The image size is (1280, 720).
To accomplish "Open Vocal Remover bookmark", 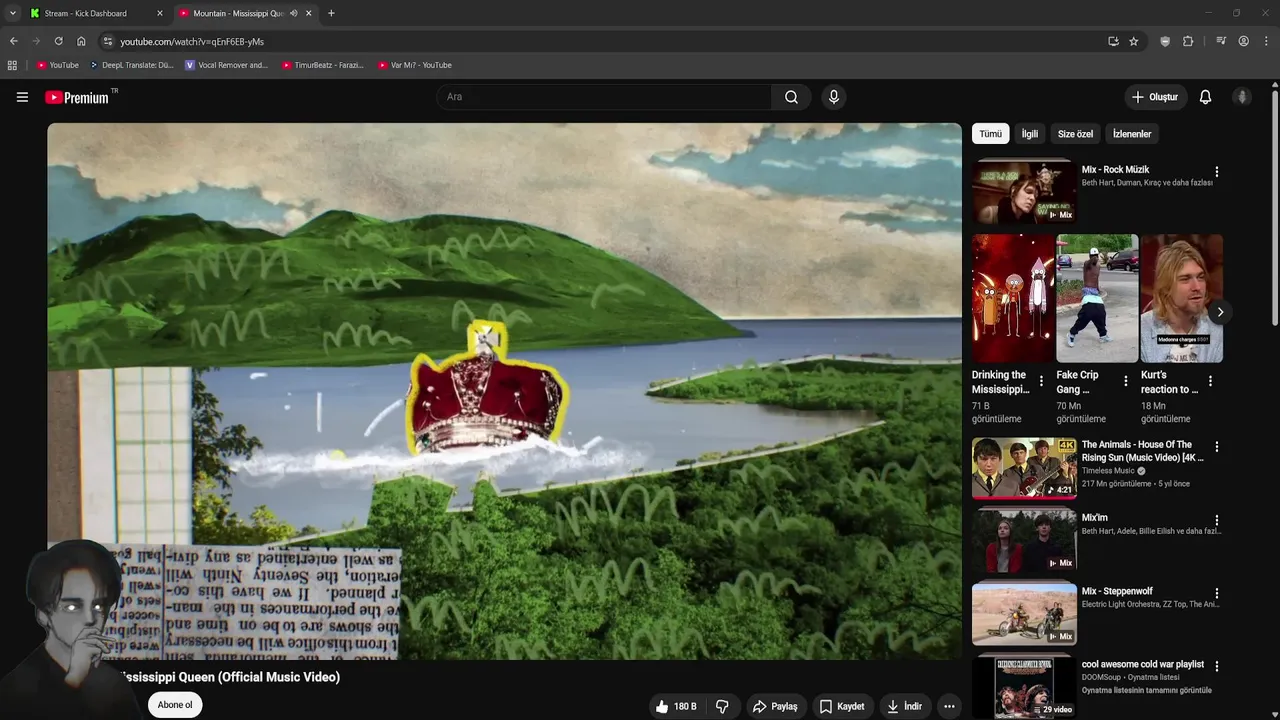I will tap(226, 65).
